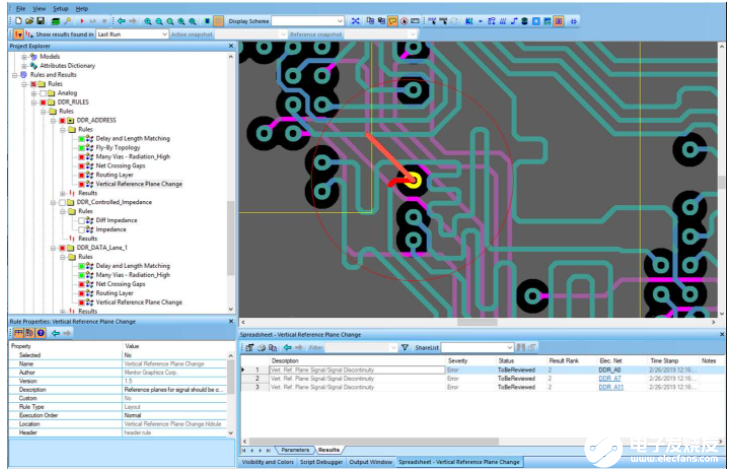The image size is (729, 474).
Task: Close the Project Explorer panel
Action: 231,46
